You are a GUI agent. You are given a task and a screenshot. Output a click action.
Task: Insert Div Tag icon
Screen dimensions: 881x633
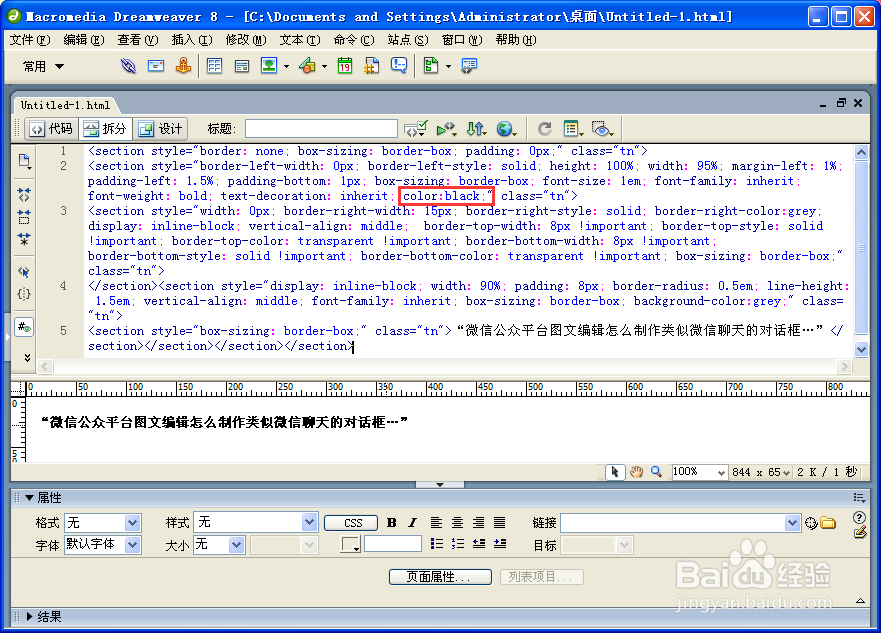click(x=242, y=66)
